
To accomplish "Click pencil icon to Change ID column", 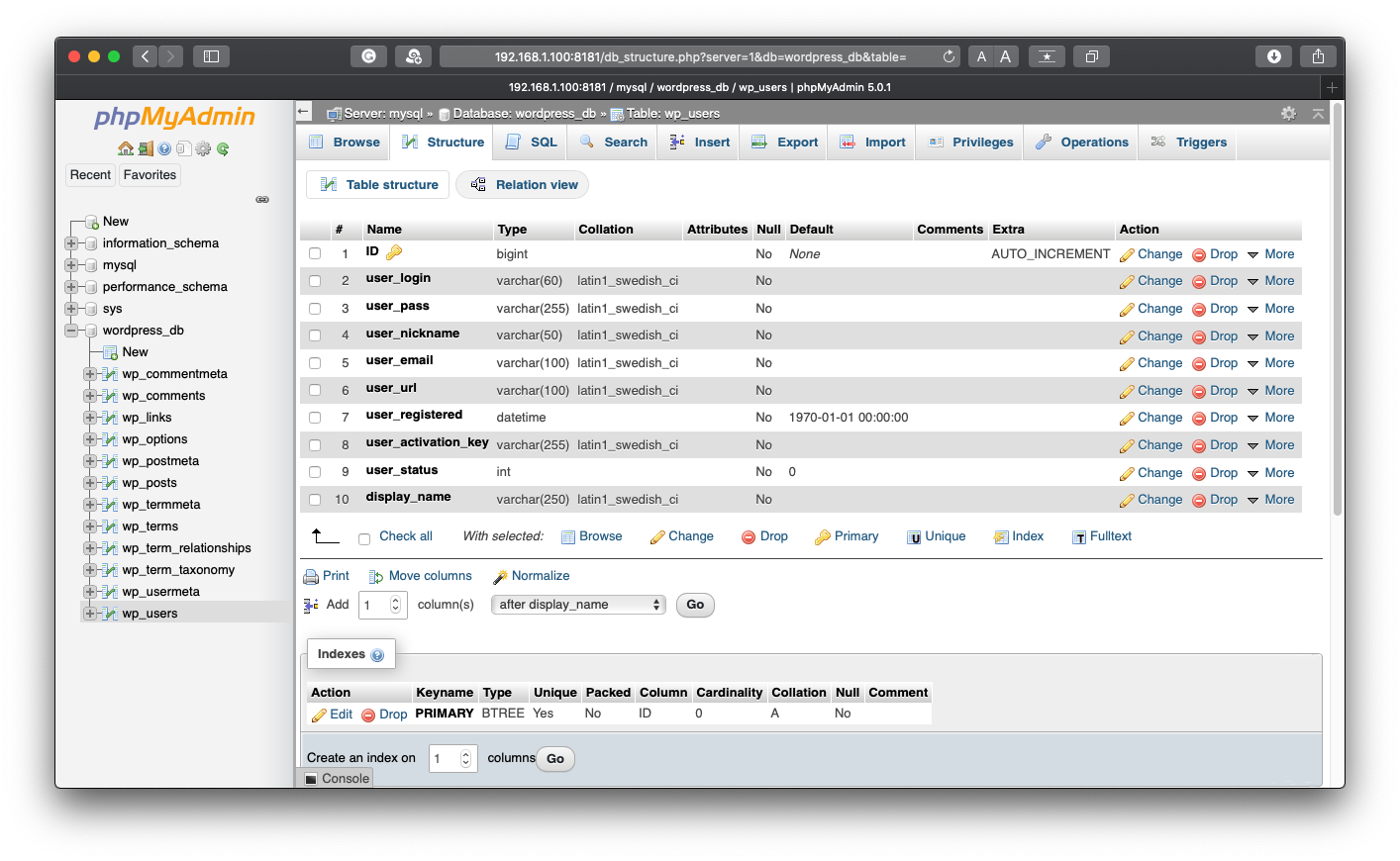I will click(x=1127, y=254).
